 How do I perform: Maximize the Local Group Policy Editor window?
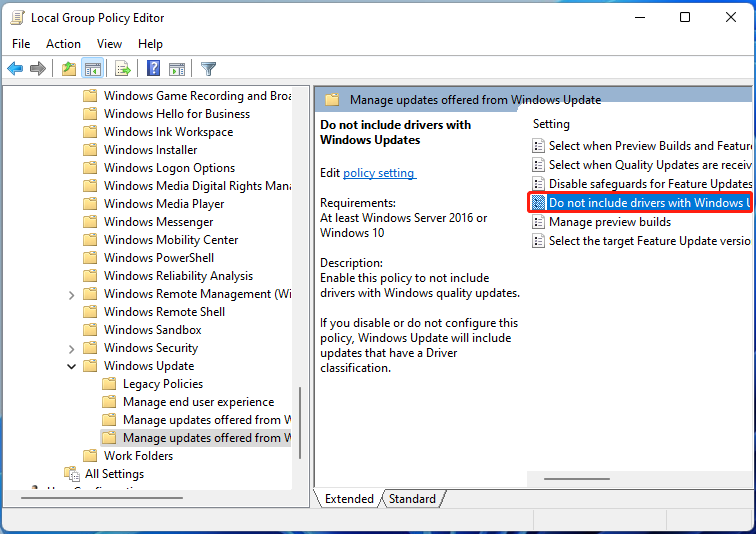pyautogui.click(x=685, y=17)
